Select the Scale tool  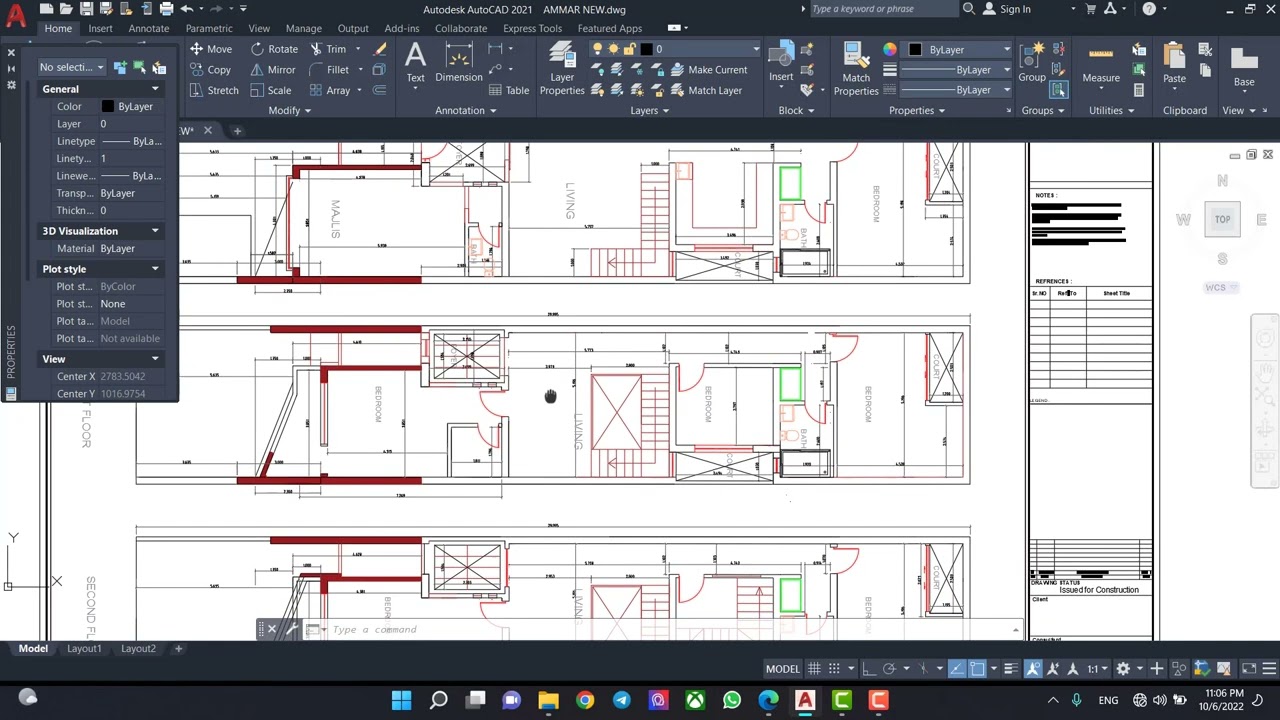coord(271,90)
